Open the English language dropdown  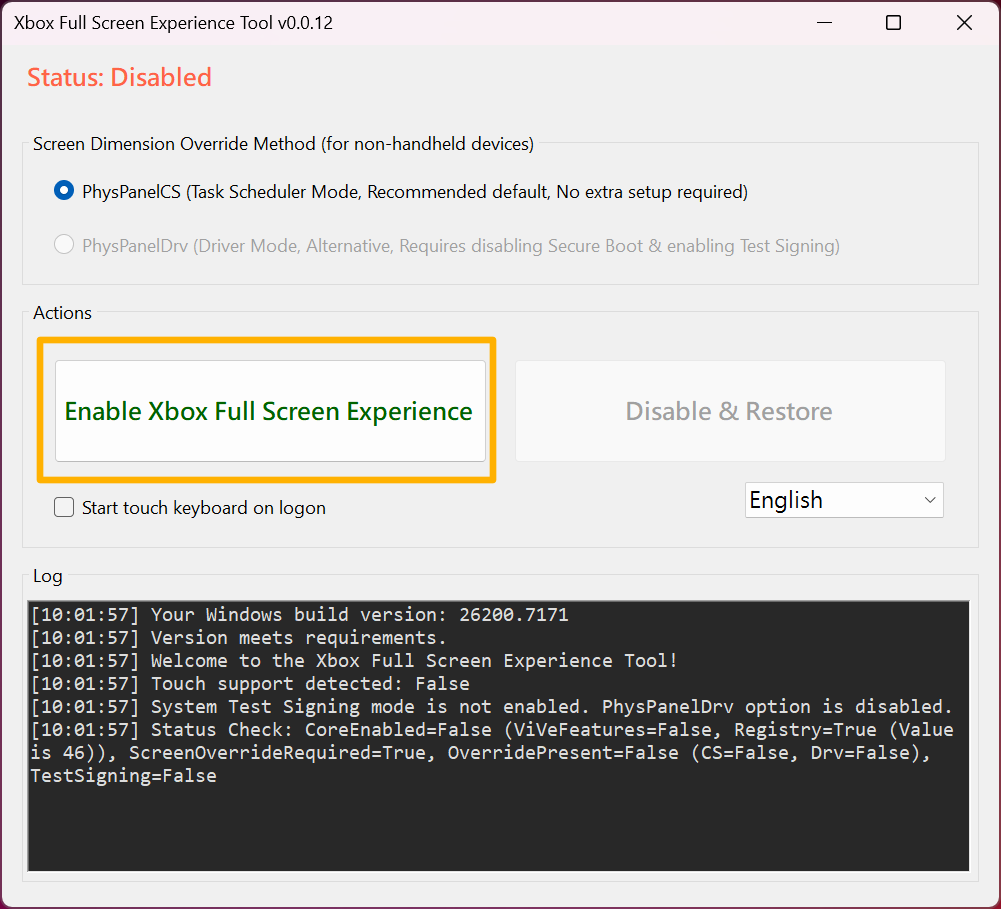coord(843,500)
